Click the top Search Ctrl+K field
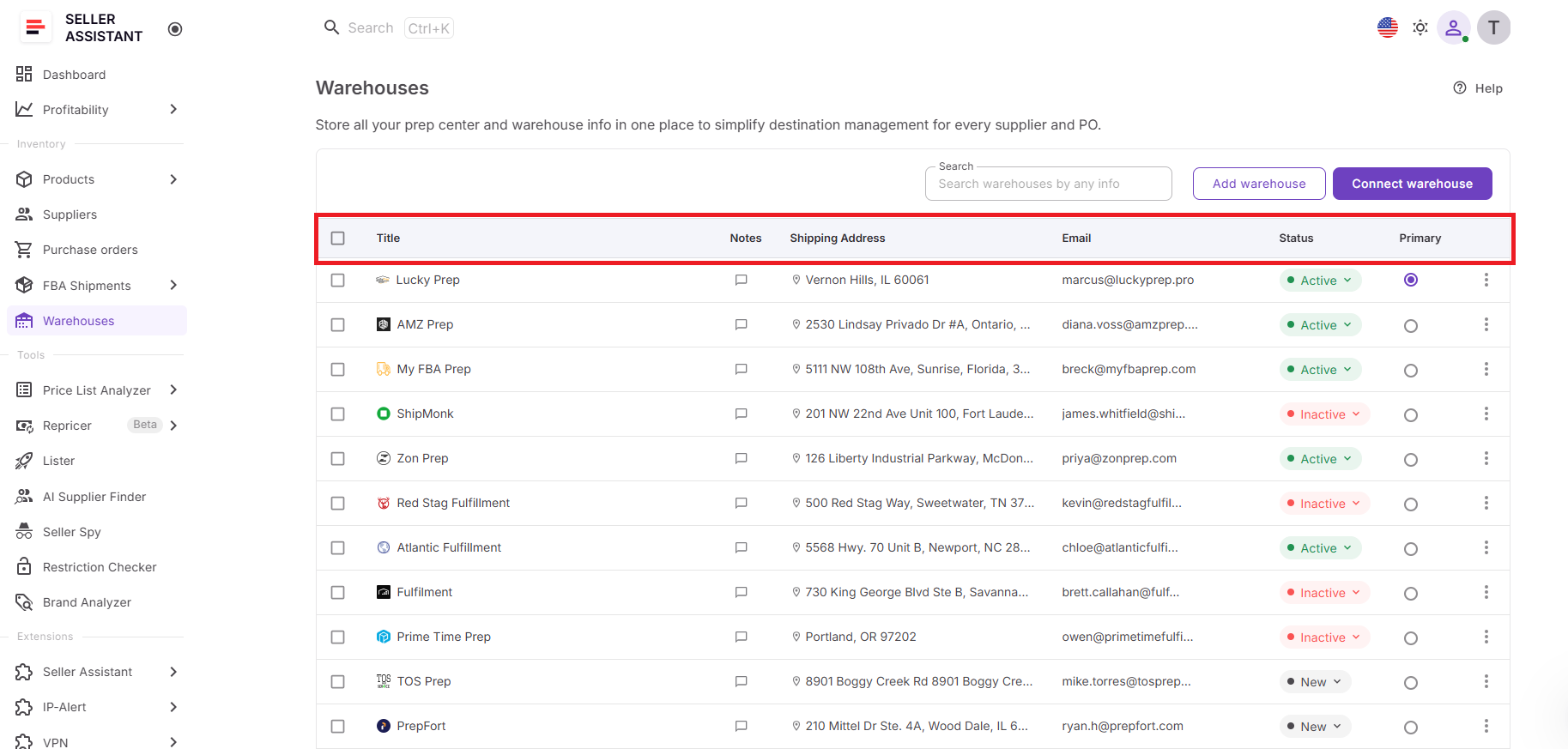 tap(389, 28)
